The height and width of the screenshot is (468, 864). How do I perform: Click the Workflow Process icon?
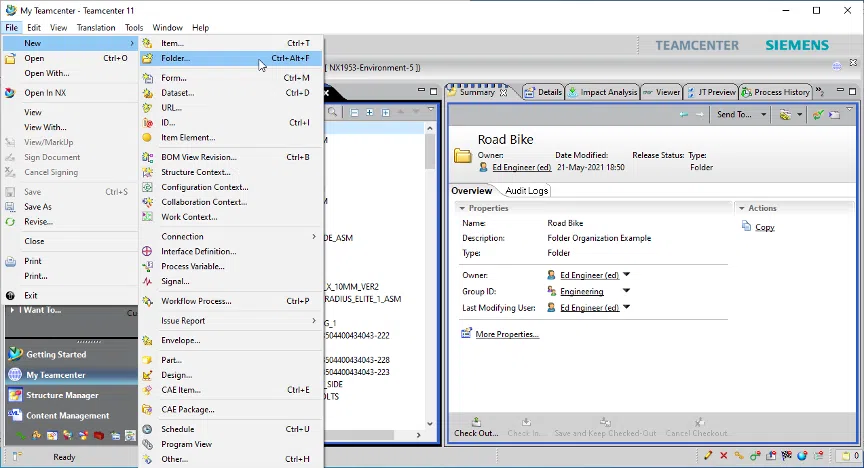tap(147, 301)
